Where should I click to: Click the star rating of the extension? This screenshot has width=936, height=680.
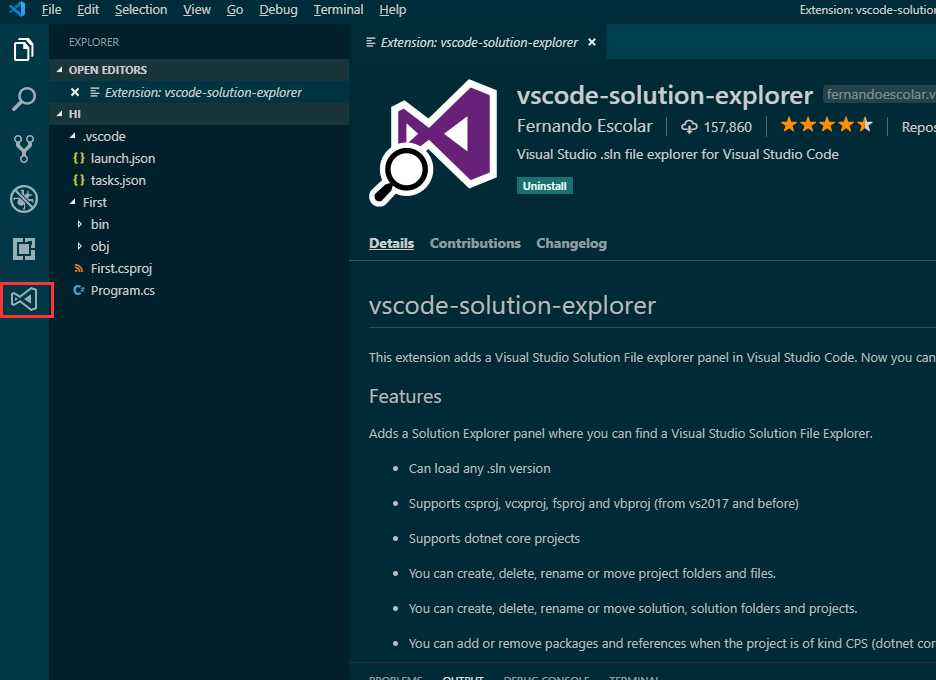coord(827,125)
